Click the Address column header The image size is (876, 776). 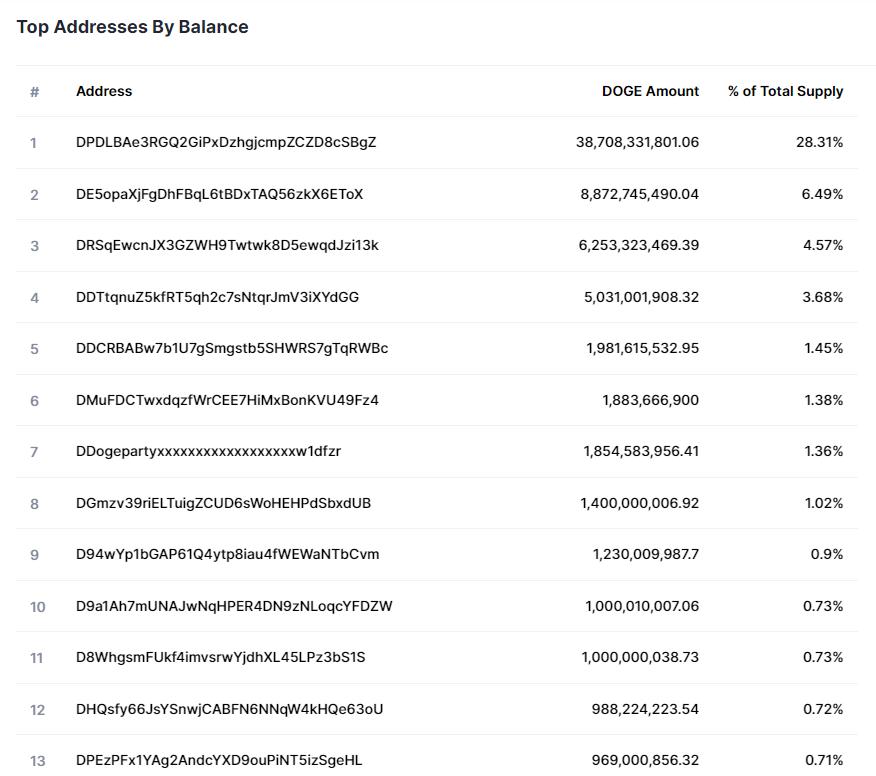pos(104,91)
